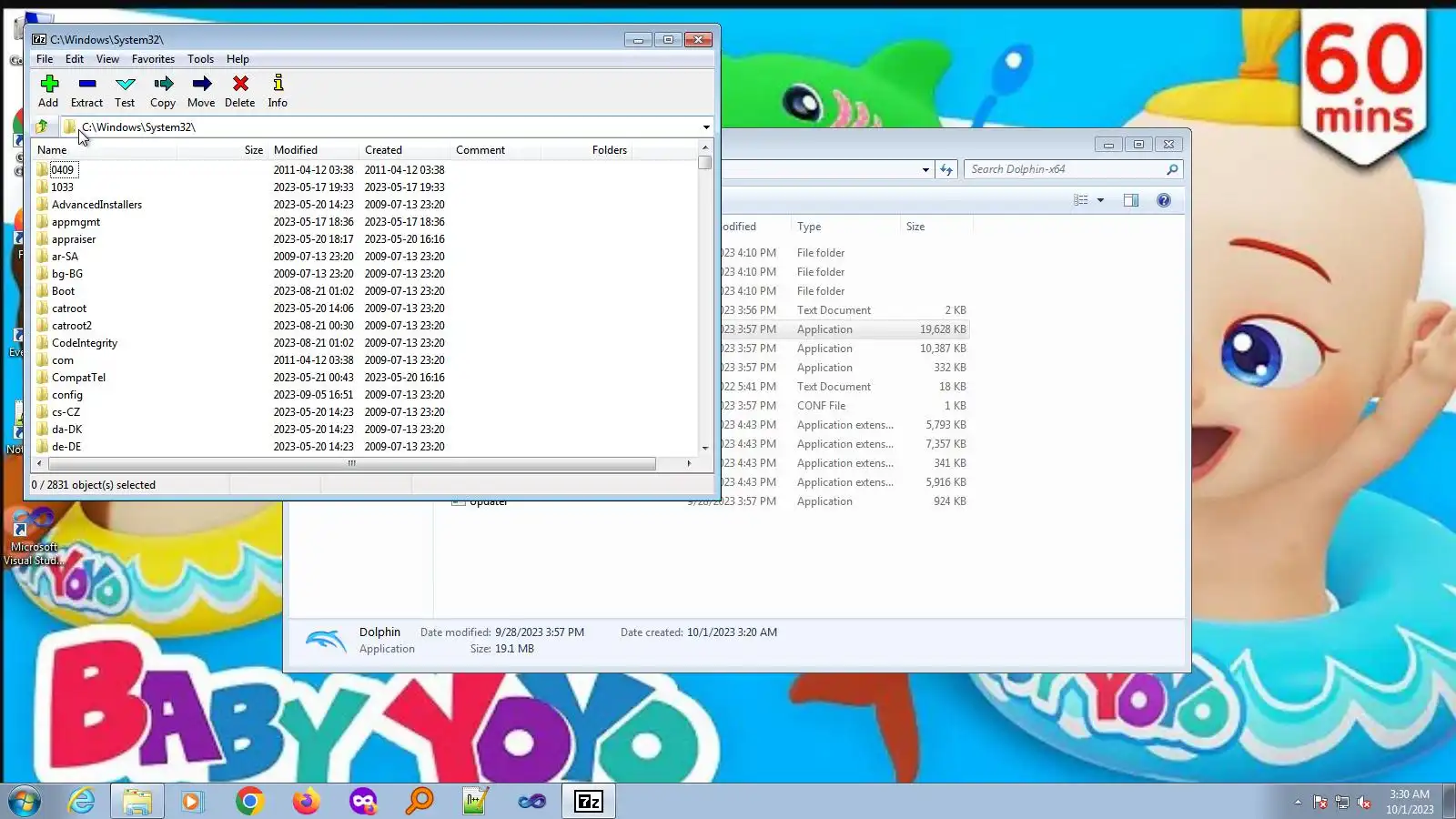Open Windows Explorer from the taskbar
The image size is (1456, 819).
click(x=137, y=802)
